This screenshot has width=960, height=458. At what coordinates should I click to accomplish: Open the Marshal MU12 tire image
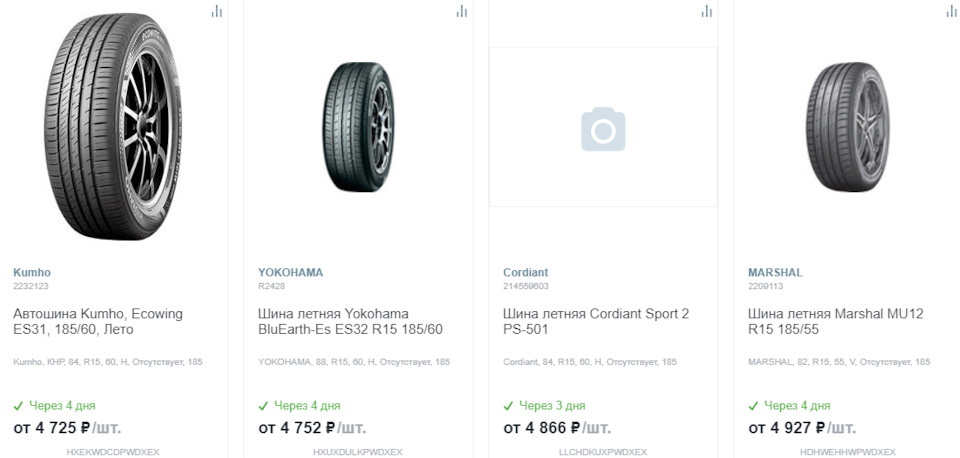pos(846,126)
